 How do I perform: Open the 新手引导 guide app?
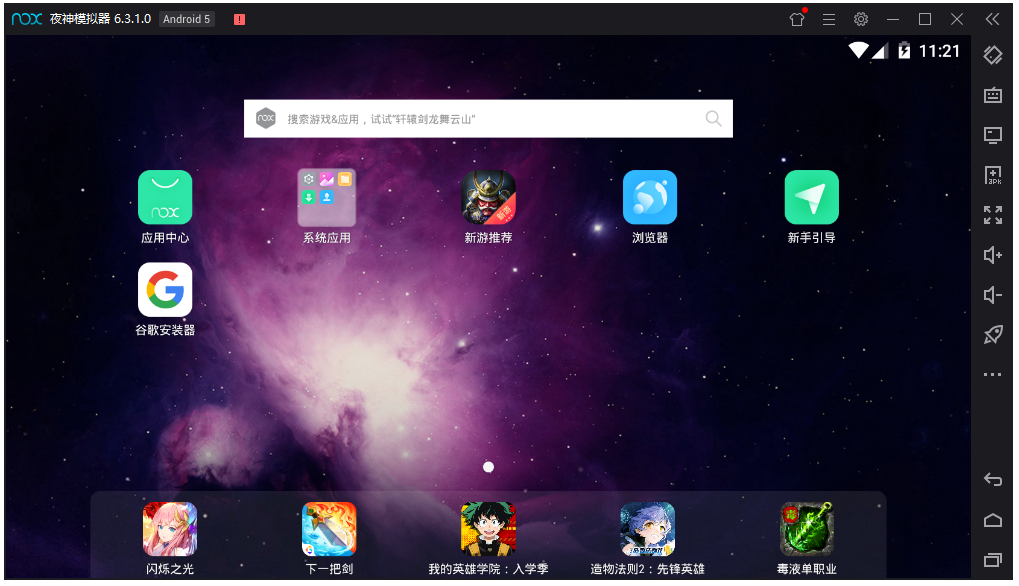coord(811,197)
